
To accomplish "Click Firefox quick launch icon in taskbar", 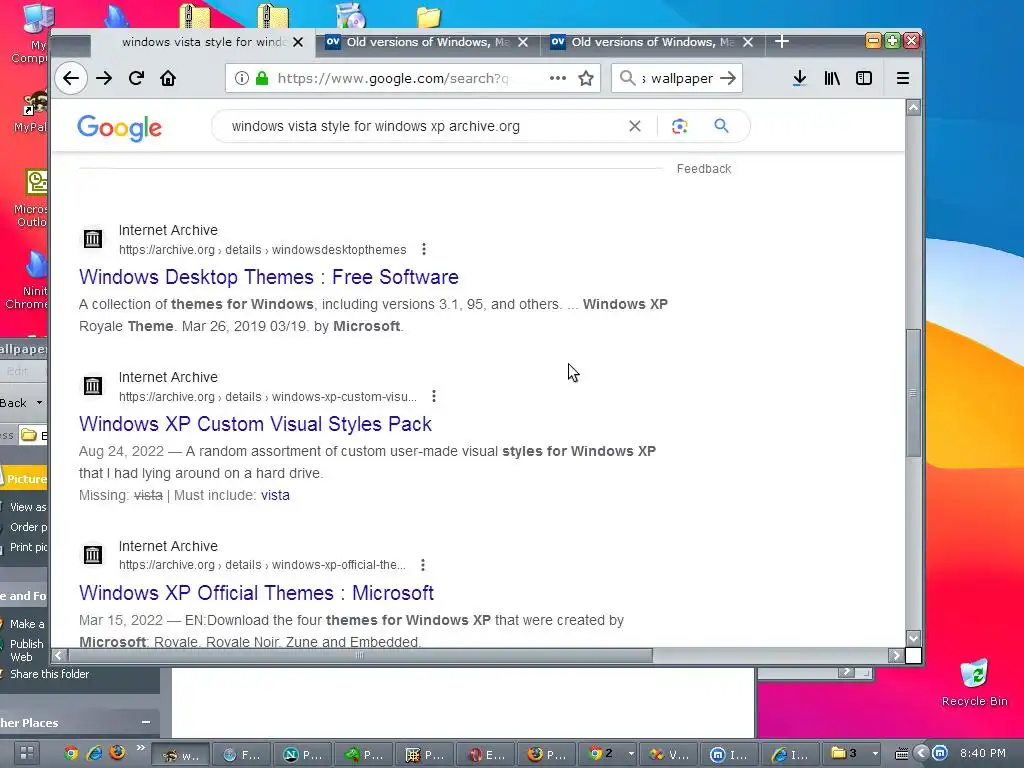I will [118, 753].
